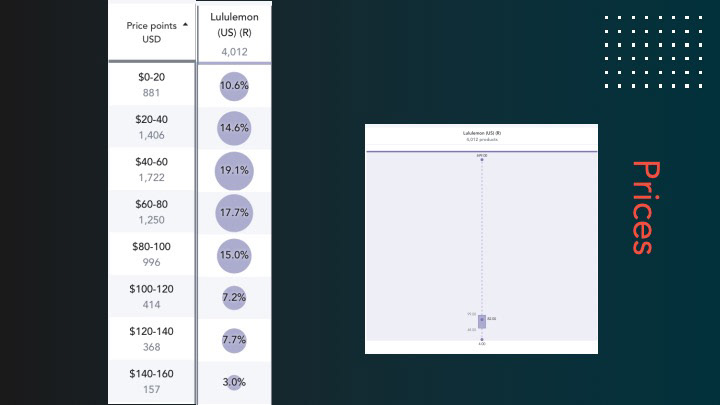Click the 157 product count
Viewport: 720px width, 405px height.
[151, 389]
